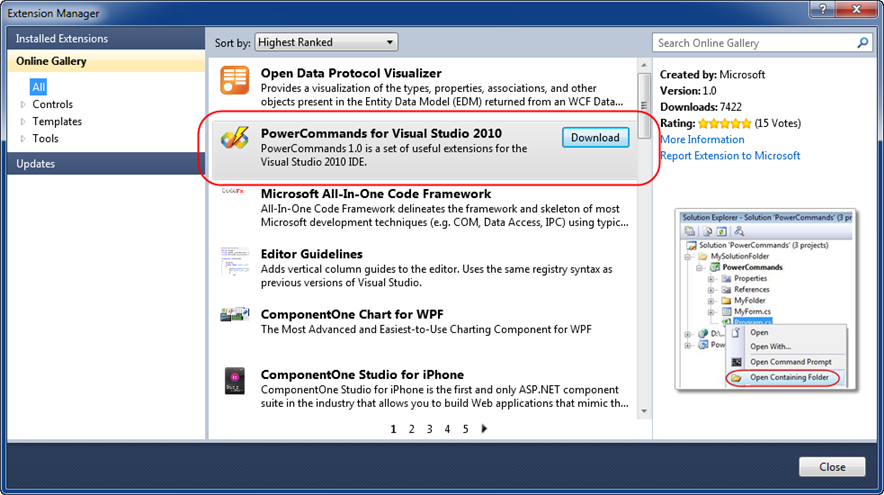
Task: Click the help question mark button
Action: [824, 9]
